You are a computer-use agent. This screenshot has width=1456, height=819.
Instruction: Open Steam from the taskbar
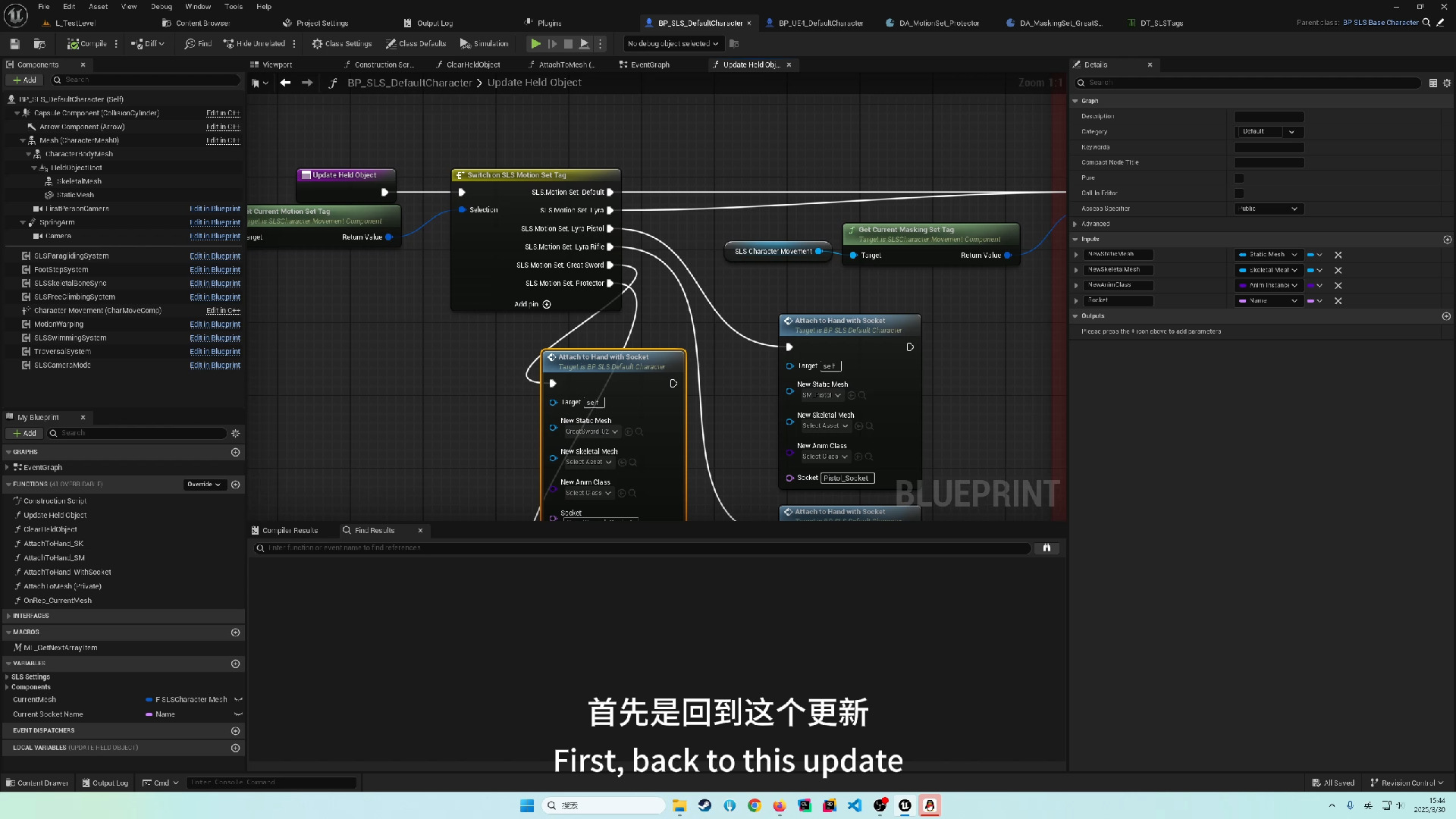pyautogui.click(x=704, y=805)
